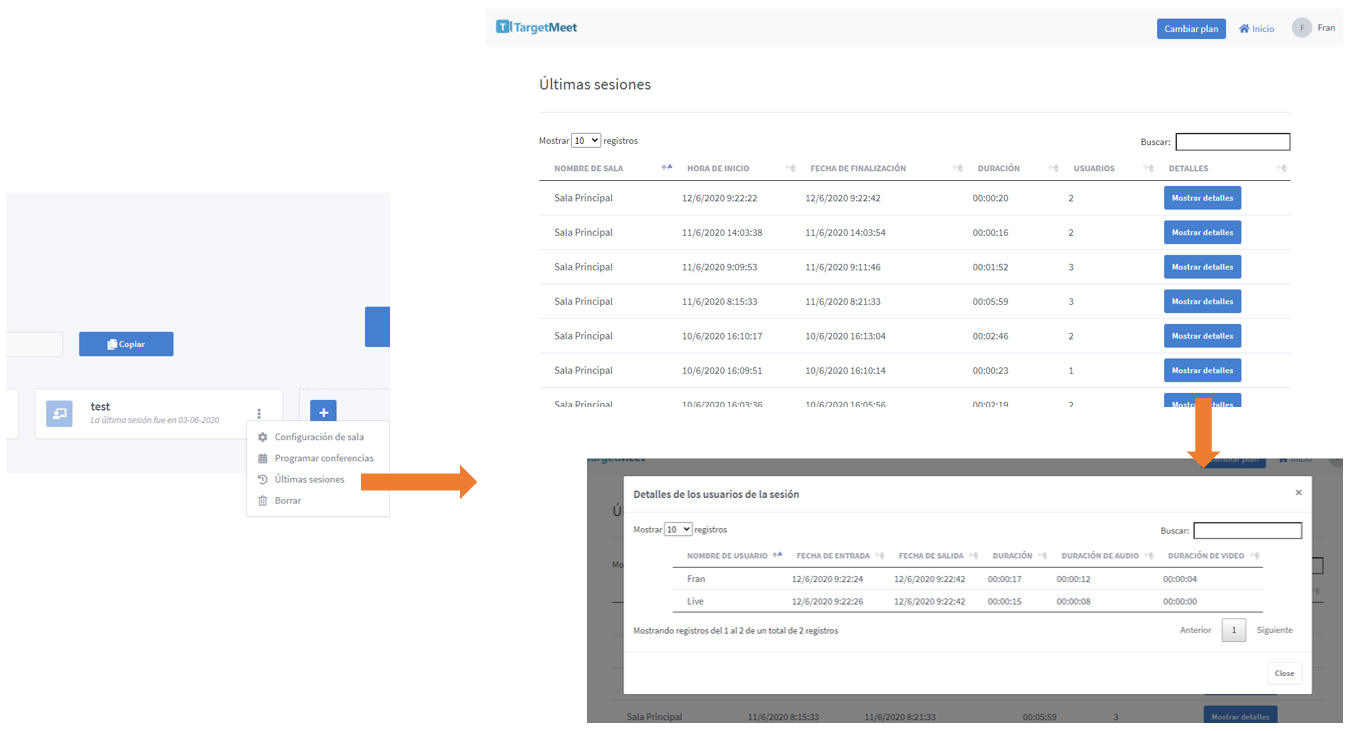This screenshot has width=1347, height=731.
Task: Click the test room name
Action: 100,406
